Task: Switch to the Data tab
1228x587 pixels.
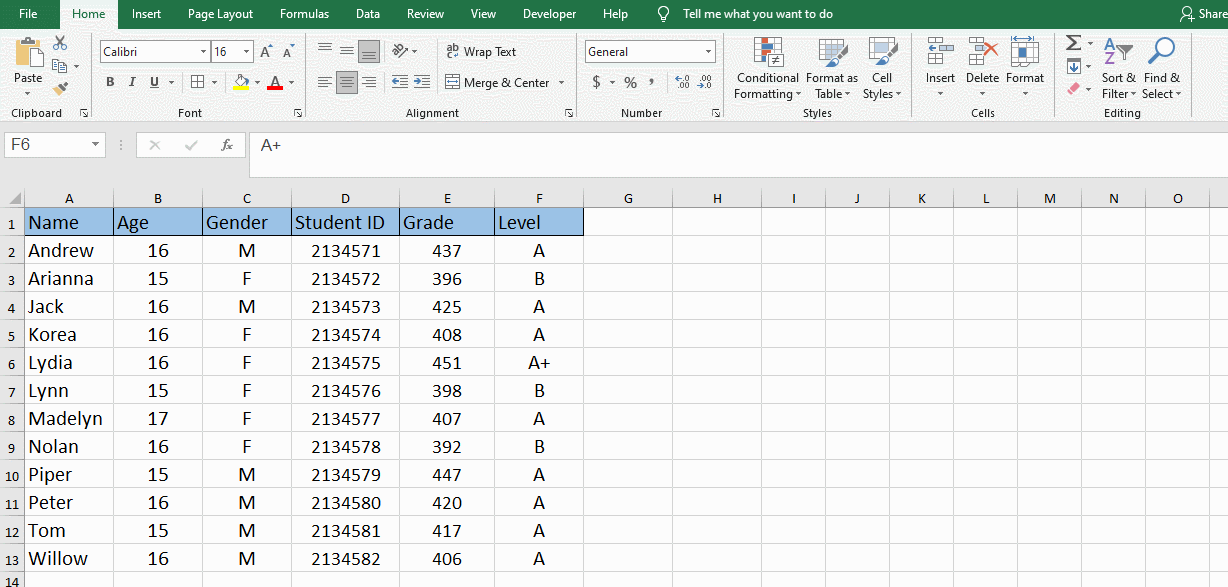Action: [x=368, y=14]
